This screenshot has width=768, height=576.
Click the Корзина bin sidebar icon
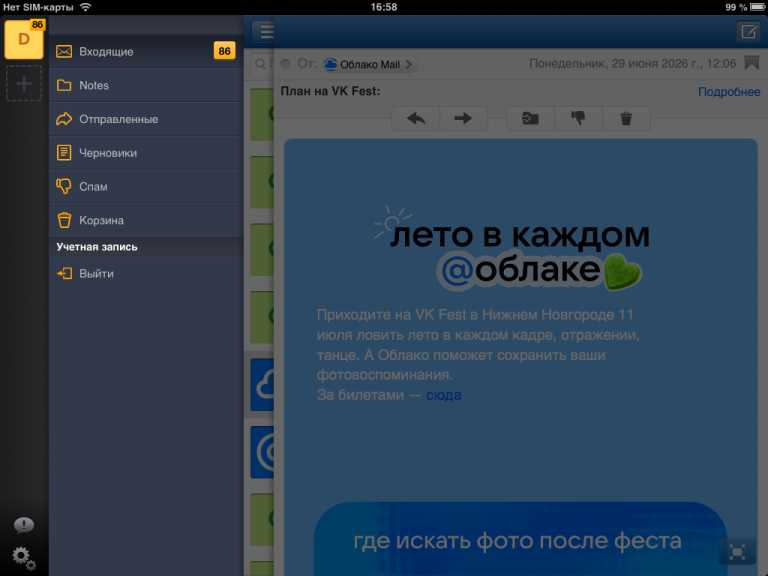(64, 220)
